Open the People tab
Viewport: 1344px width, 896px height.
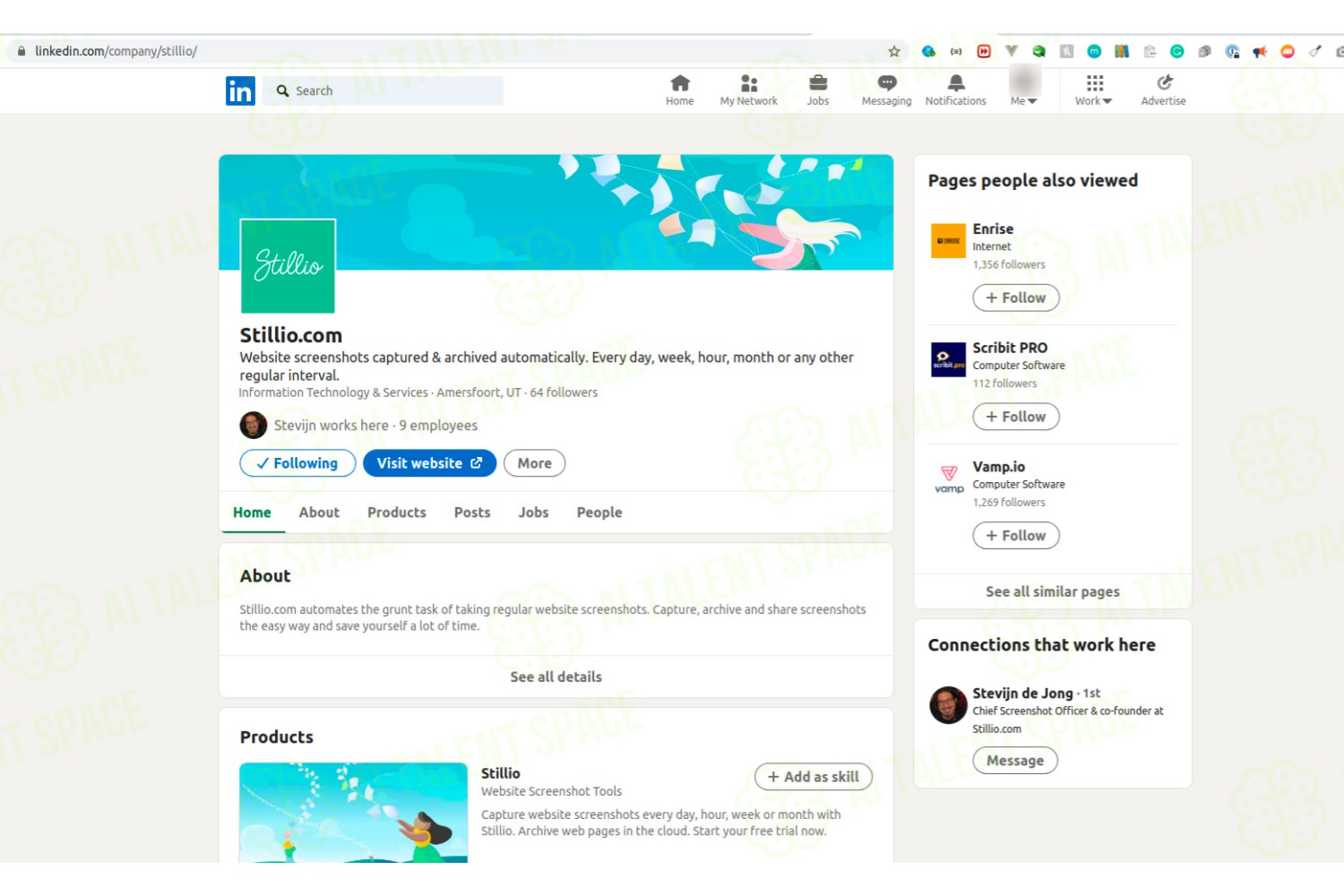point(599,513)
